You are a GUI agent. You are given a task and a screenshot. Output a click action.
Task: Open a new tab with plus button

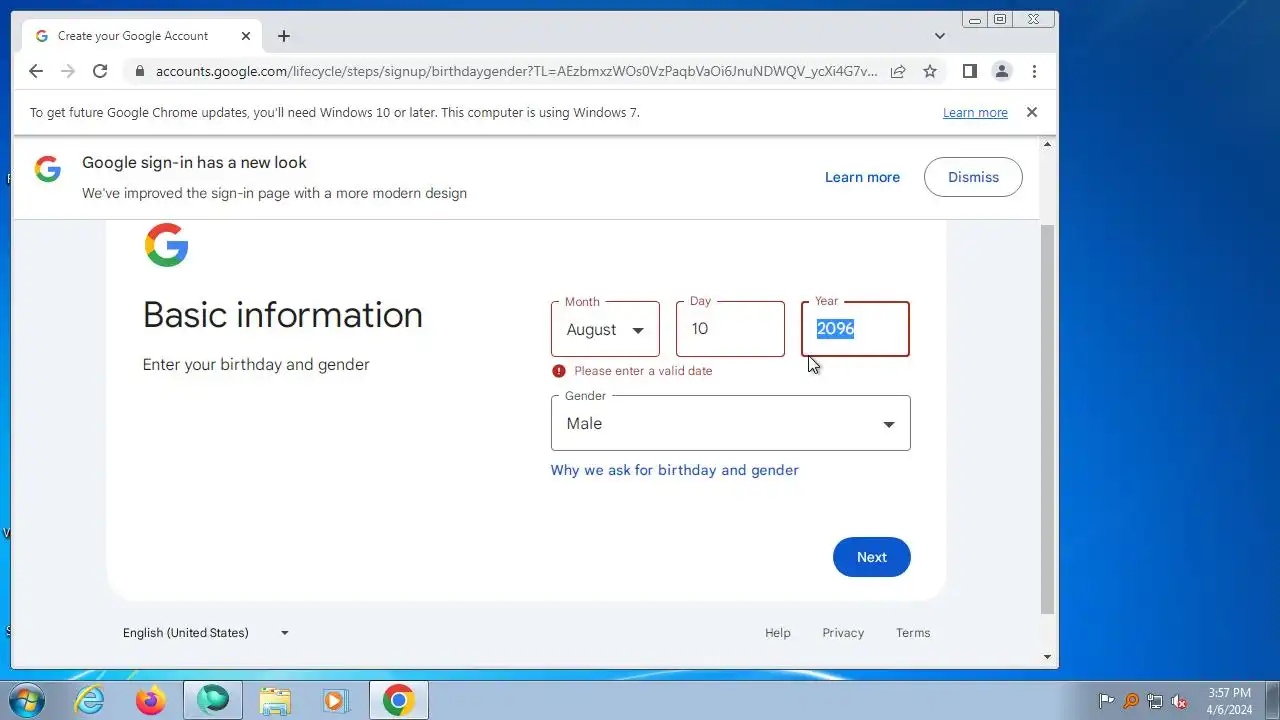click(x=284, y=36)
